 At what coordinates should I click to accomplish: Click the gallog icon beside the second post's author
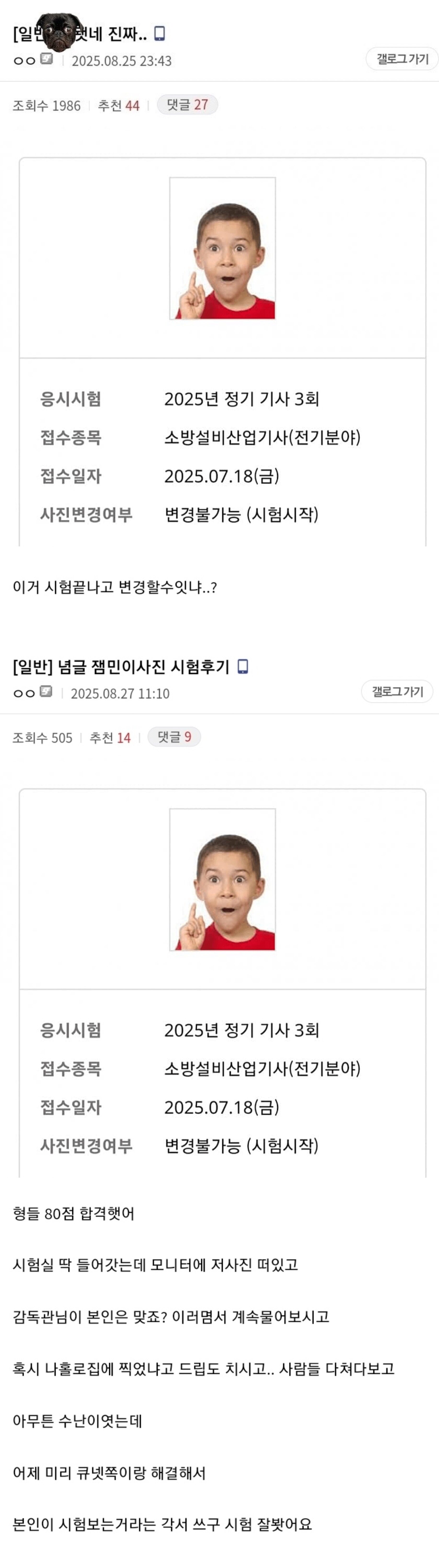coord(46,691)
